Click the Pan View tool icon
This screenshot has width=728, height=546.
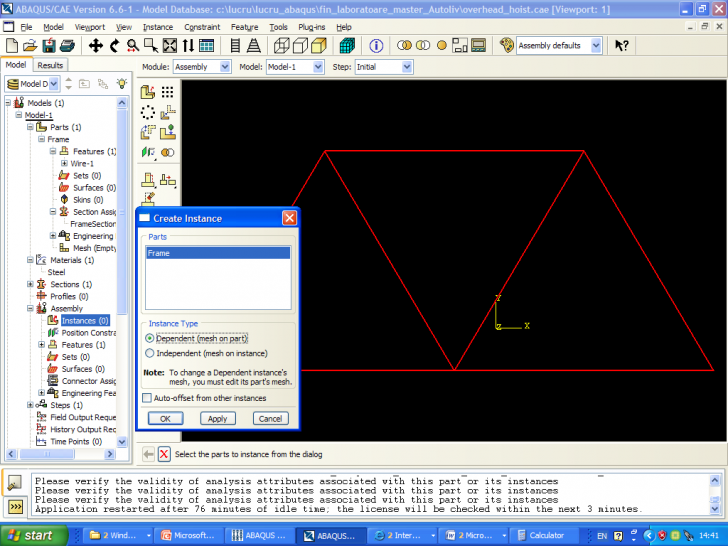(x=96, y=46)
